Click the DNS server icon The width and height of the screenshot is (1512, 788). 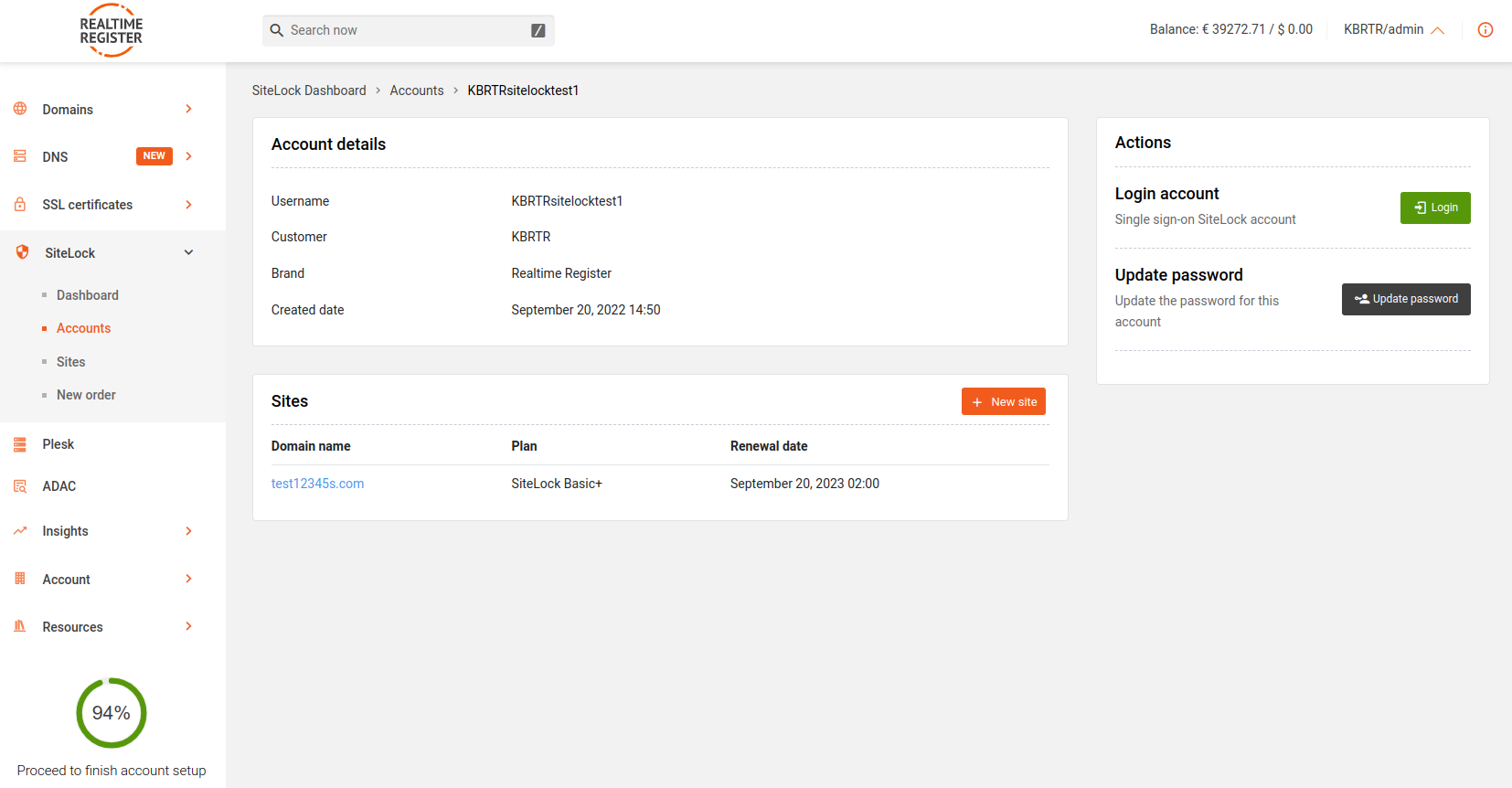point(20,156)
